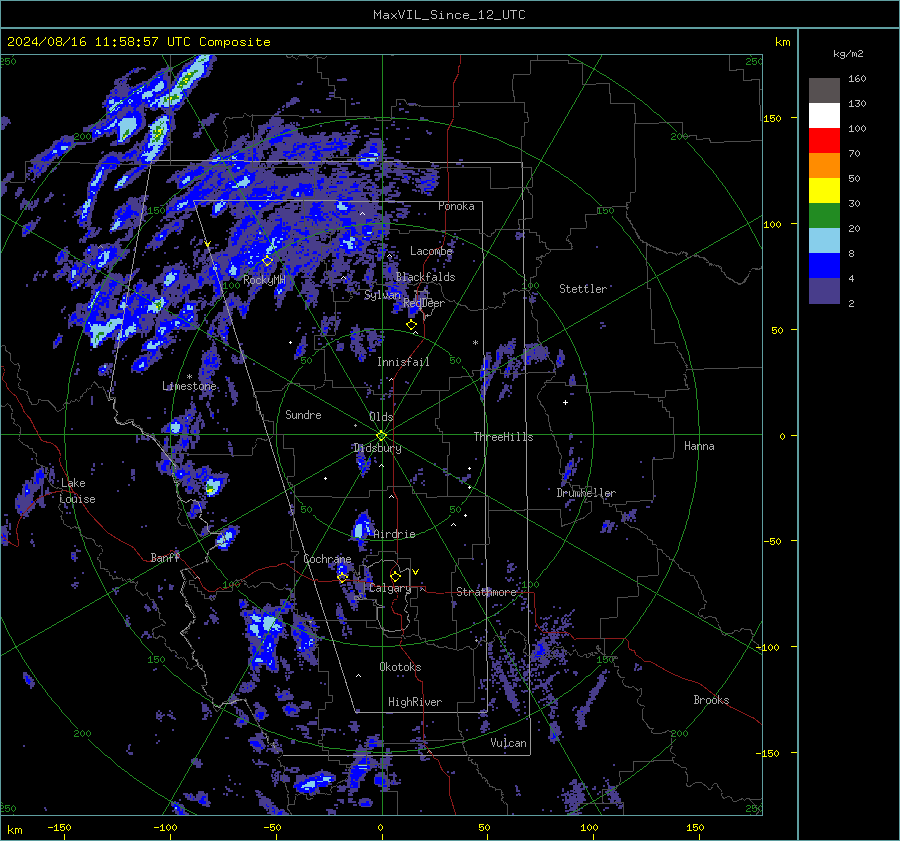Click the Hanna town label
This screenshot has height=841, width=900.
[699, 446]
